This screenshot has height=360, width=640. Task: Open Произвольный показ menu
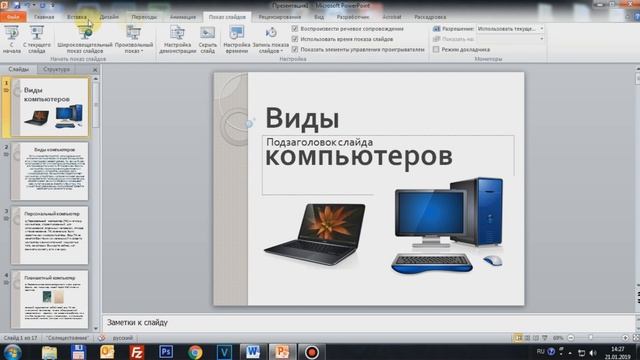coord(134,40)
